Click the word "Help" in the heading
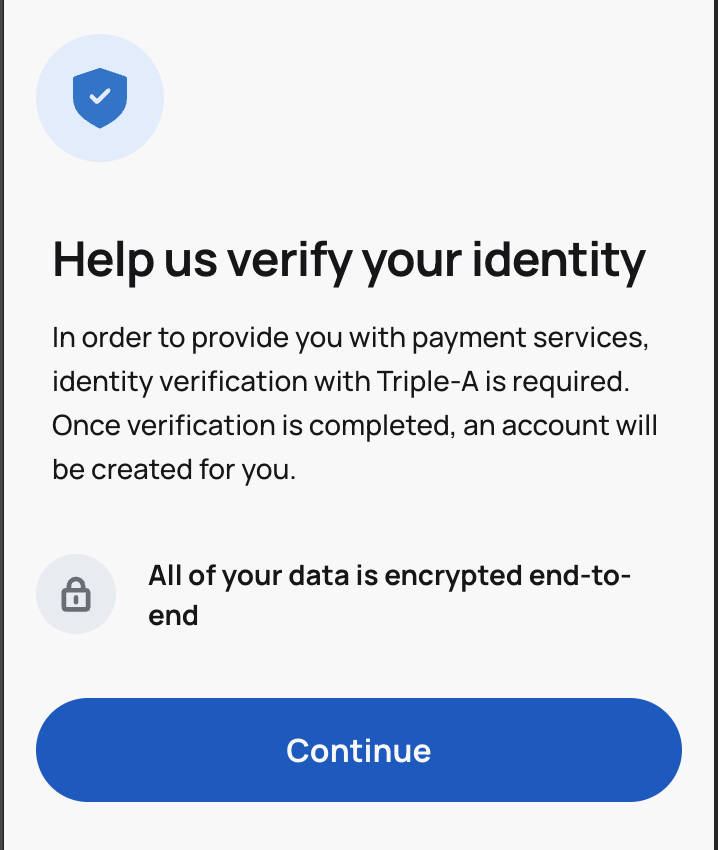The width and height of the screenshot is (718, 850). [x=103, y=262]
